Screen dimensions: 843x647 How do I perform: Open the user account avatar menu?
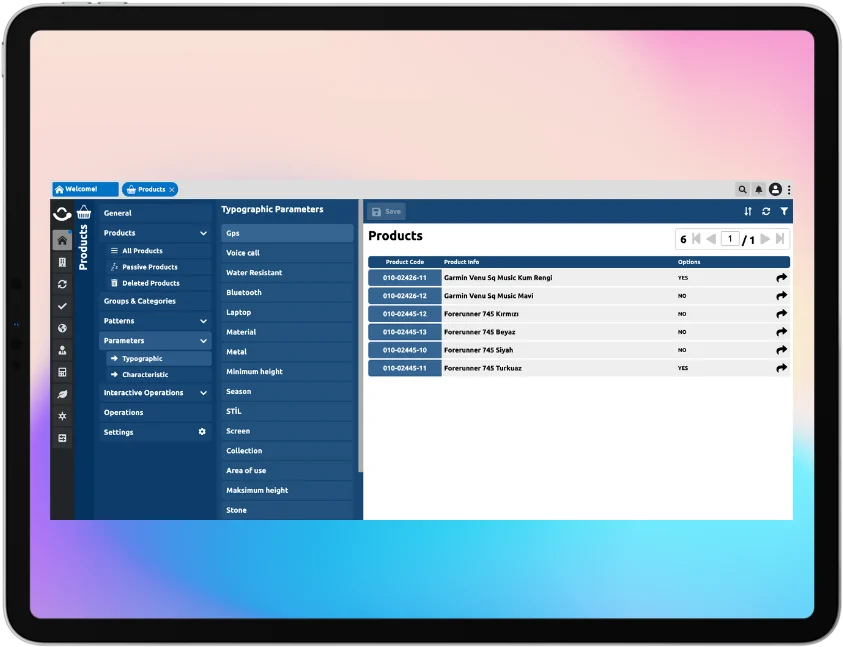coord(775,189)
